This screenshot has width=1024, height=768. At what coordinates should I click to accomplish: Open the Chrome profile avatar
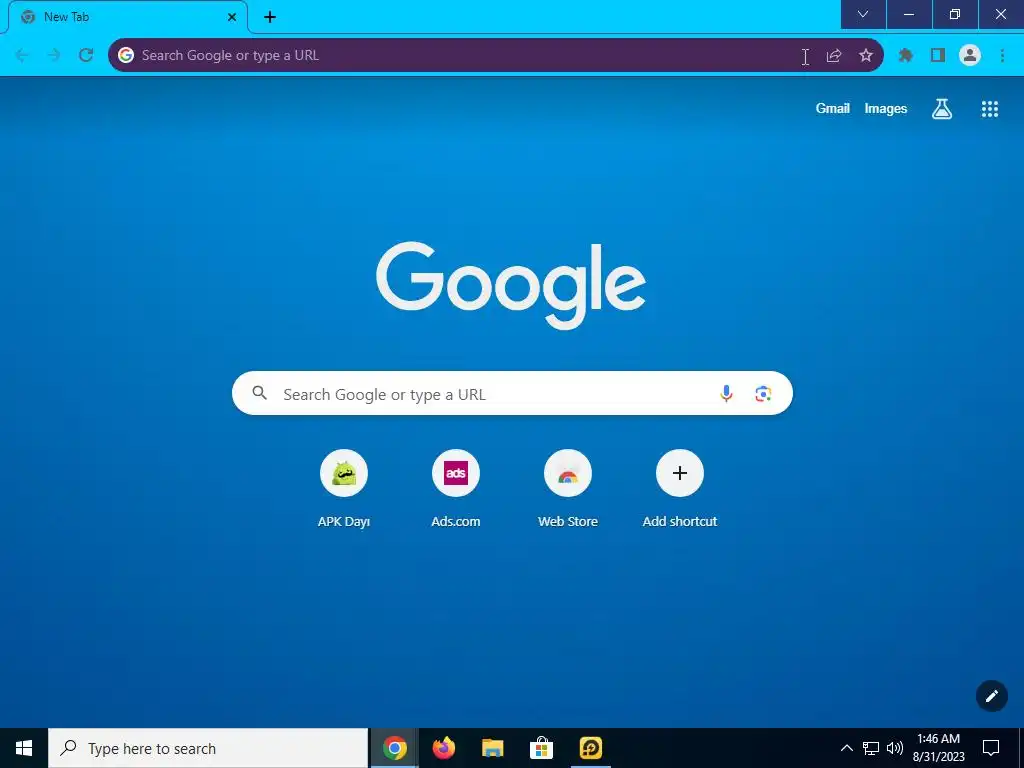click(x=970, y=56)
